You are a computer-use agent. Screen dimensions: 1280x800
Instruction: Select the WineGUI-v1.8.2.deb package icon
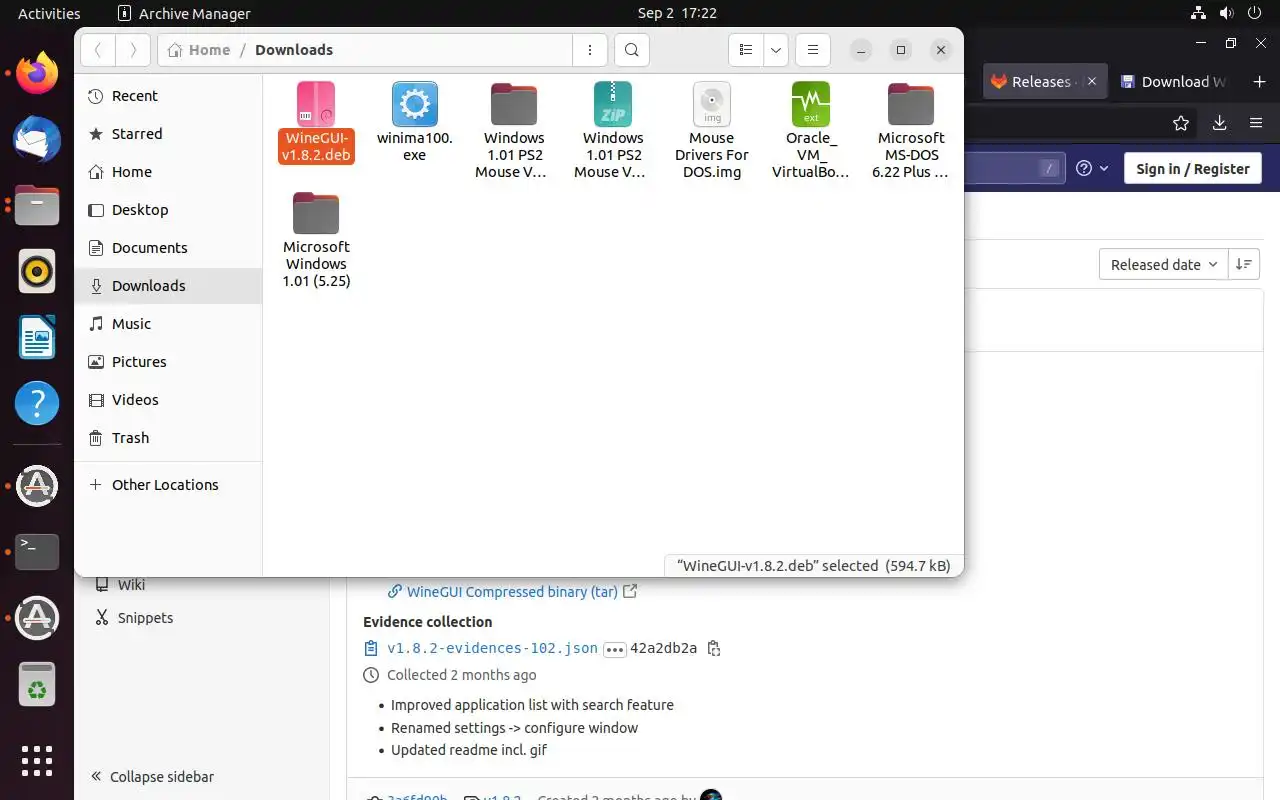[x=316, y=104]
